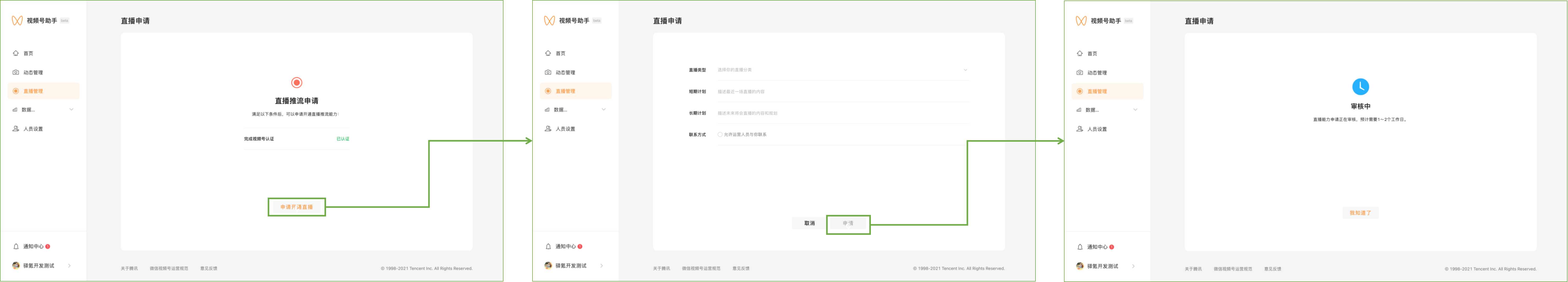
Task: Open 关于腾讯 link on 审核中 screen footer
Action: pos(1193,269)
